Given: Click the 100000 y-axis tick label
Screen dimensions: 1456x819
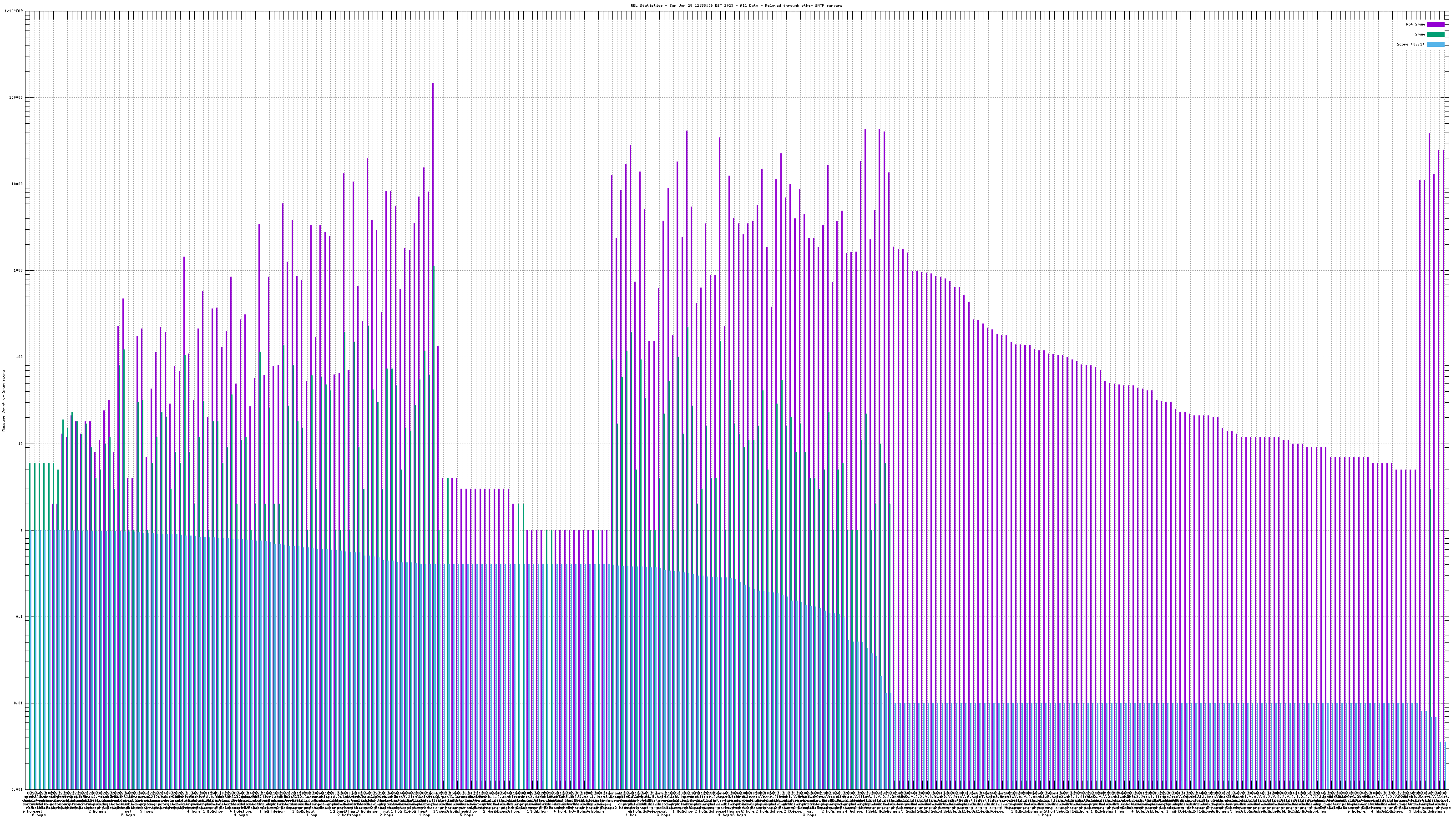Looking at the screenshot, I should [x=17, y=97].
